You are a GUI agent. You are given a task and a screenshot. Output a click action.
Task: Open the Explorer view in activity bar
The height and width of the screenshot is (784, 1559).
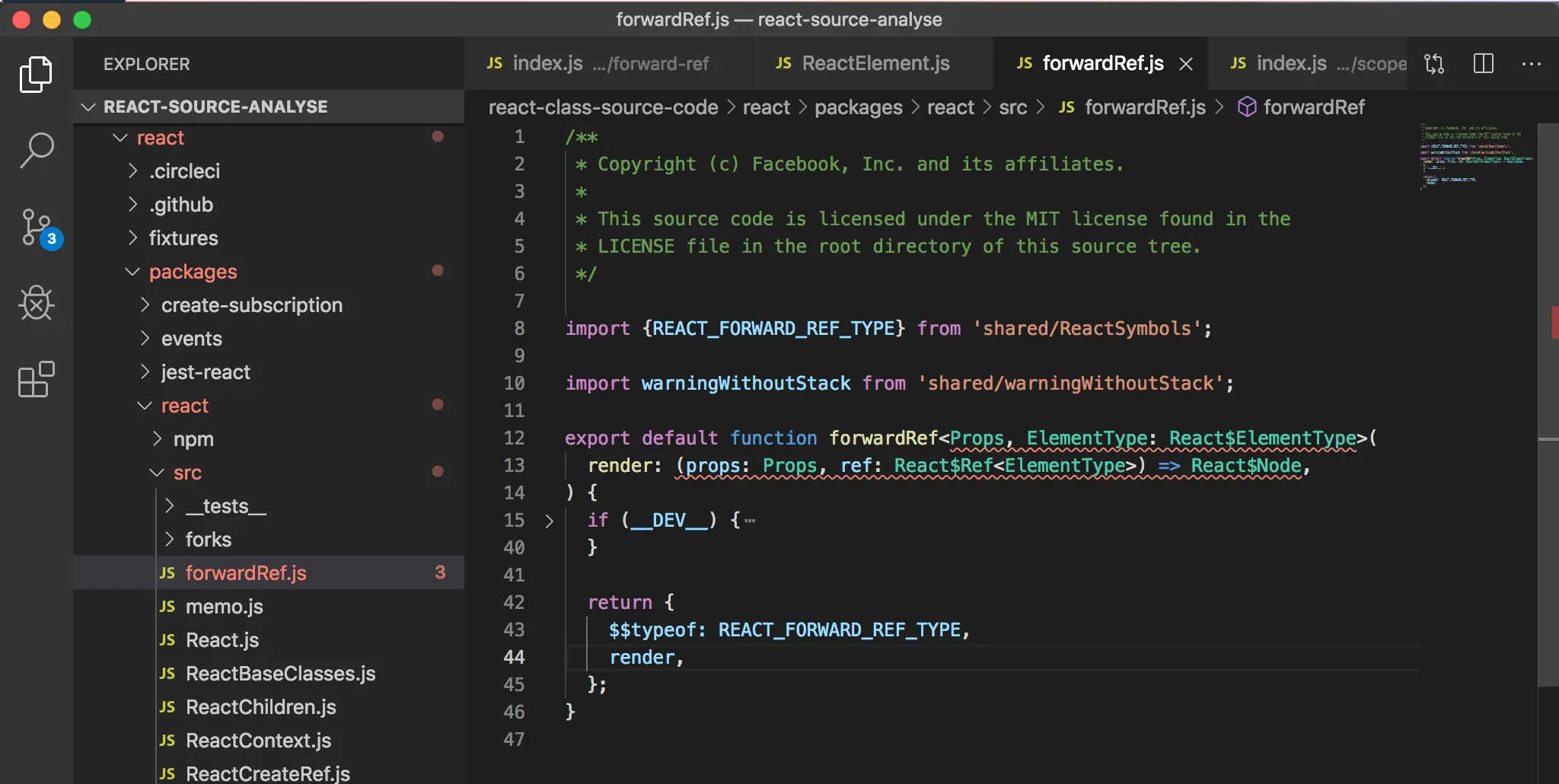point(36,75)
